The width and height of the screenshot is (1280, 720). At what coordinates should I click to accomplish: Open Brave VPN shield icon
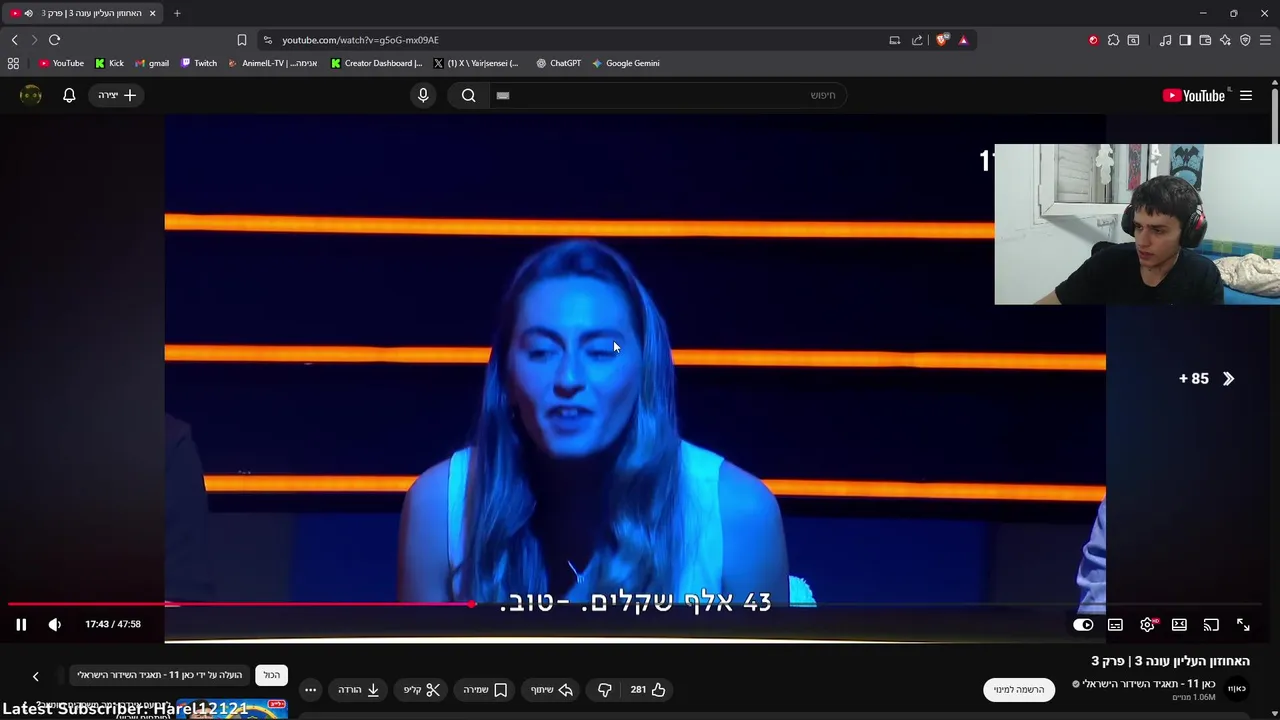(x=1245, y=40)
